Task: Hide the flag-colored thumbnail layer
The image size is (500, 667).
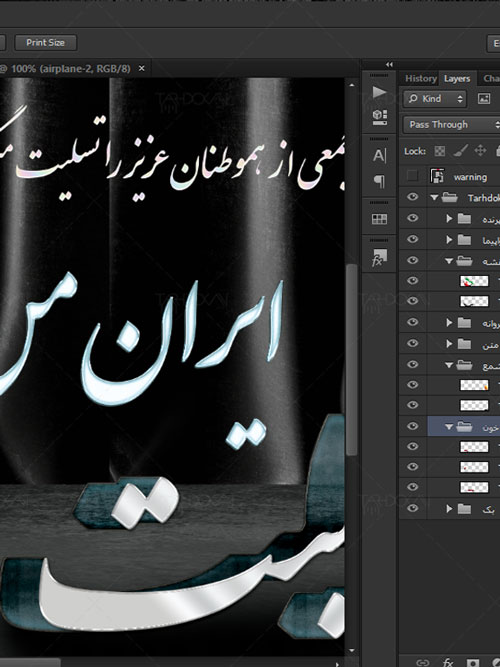Action: pyautogui.click(x=412, y=281)
